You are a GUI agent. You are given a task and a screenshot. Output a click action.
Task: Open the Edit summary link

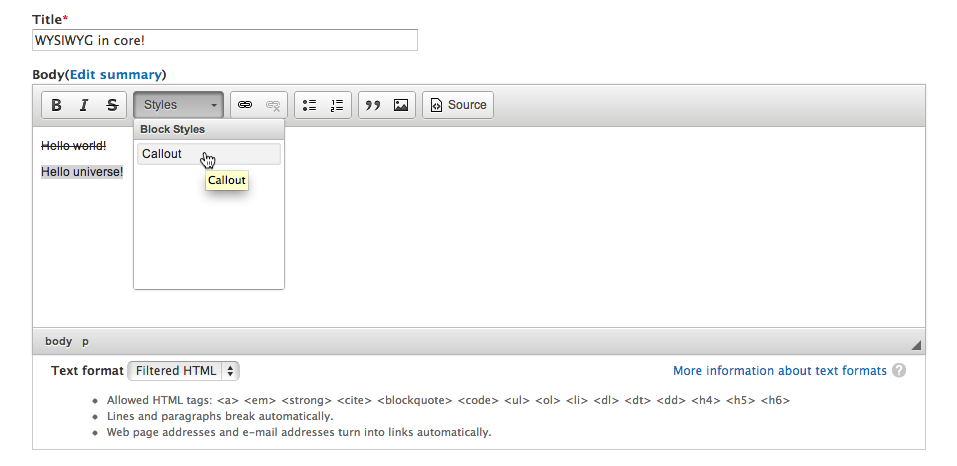click(x=116, y=74)
